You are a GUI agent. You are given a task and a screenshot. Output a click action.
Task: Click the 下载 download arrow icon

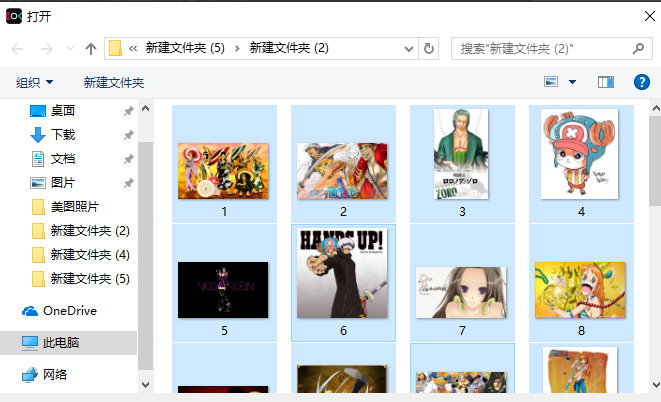pos(38,135)
